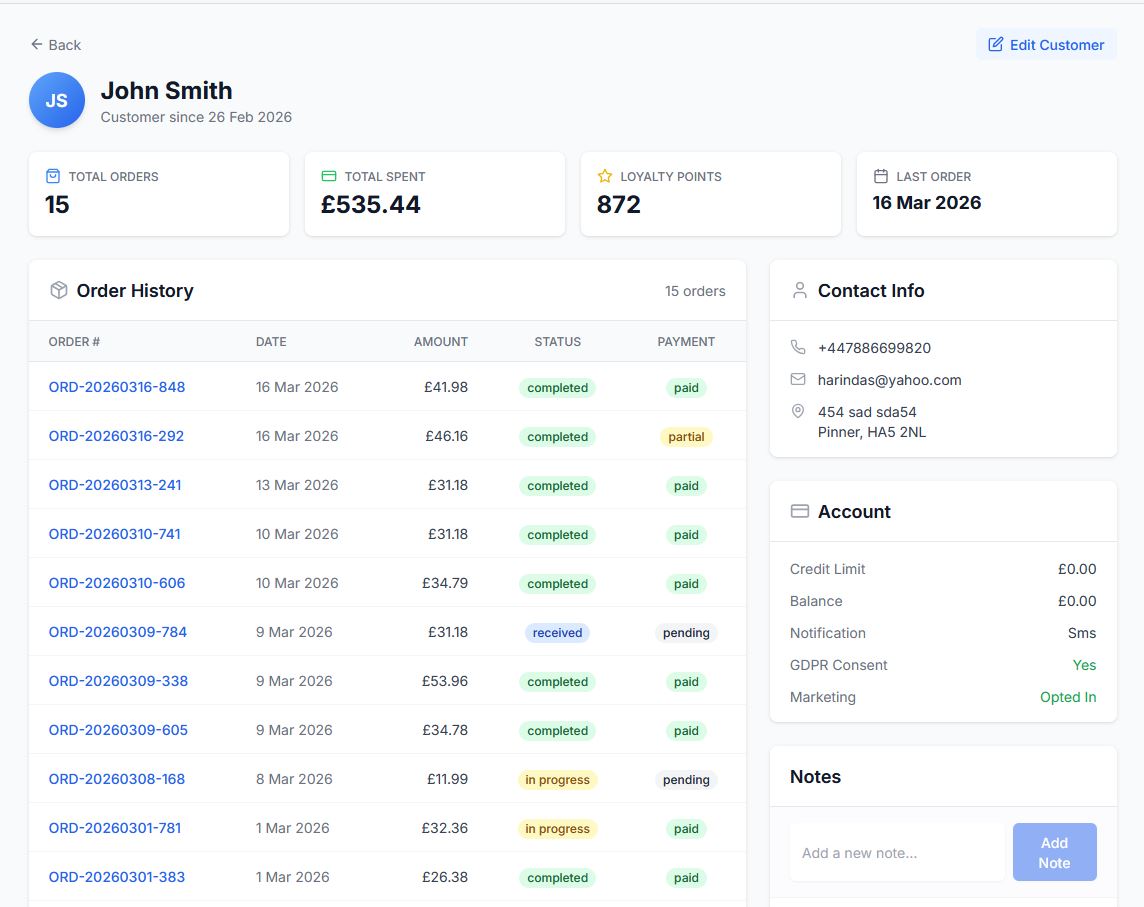Click the pending badge for ORD-20260309-784
The height and width of the screenshot is (907, 1144).
point(686,633)
